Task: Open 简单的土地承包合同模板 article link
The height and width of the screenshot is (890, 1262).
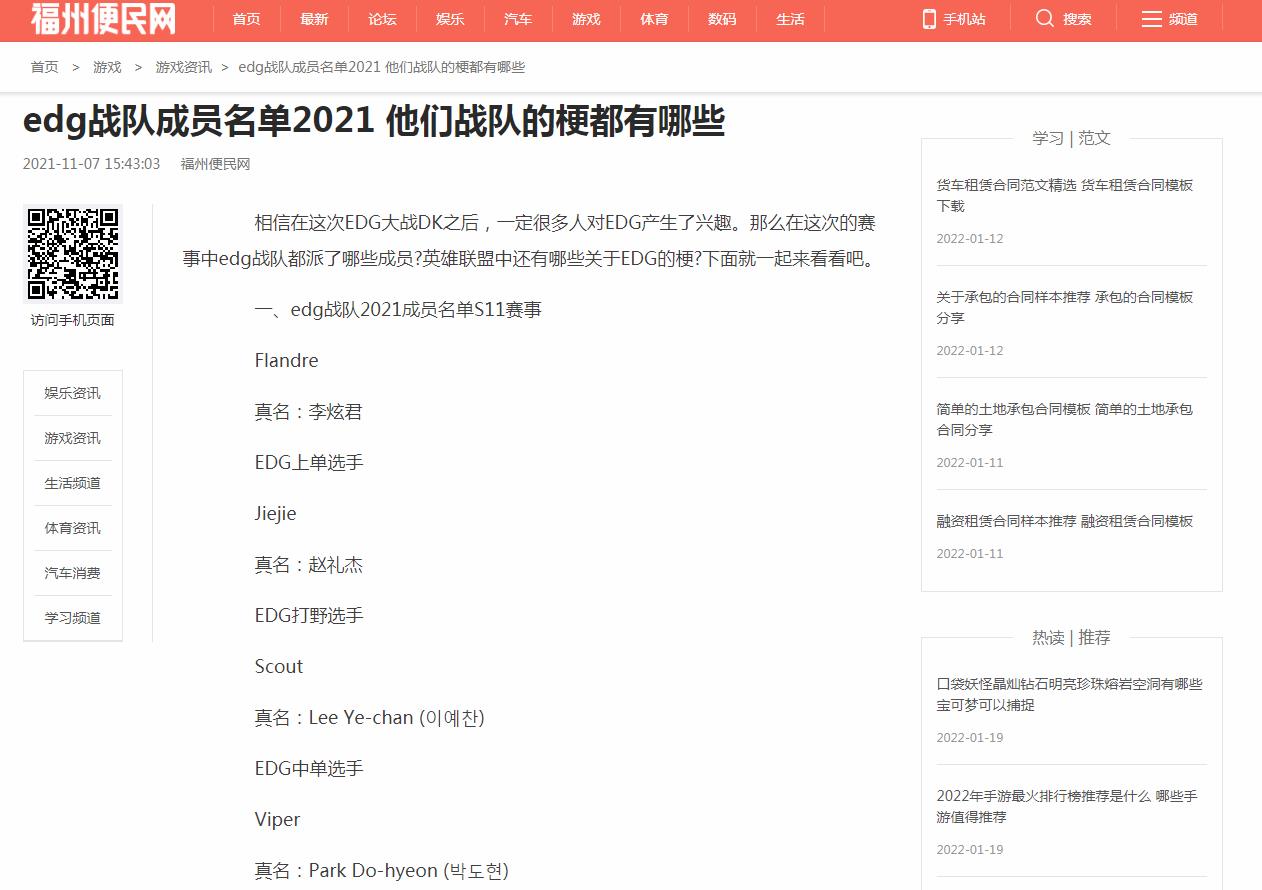Action: pyautogui.click(x=1065, y=419)
